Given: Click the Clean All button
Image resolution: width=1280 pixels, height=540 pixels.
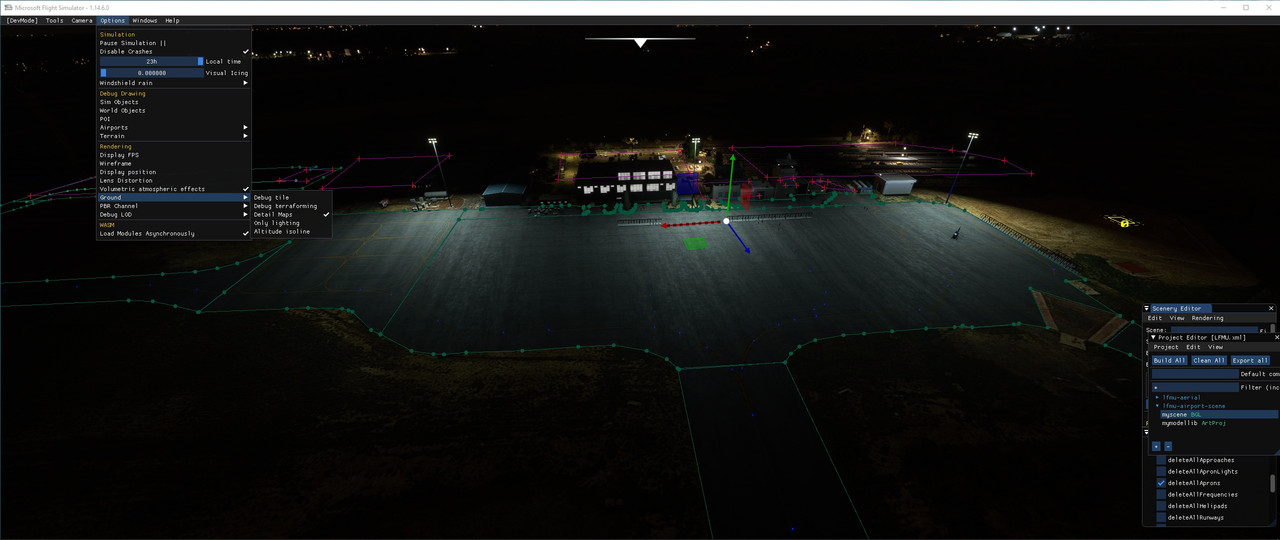Looking at the screenshot, I should (1209, 360).
